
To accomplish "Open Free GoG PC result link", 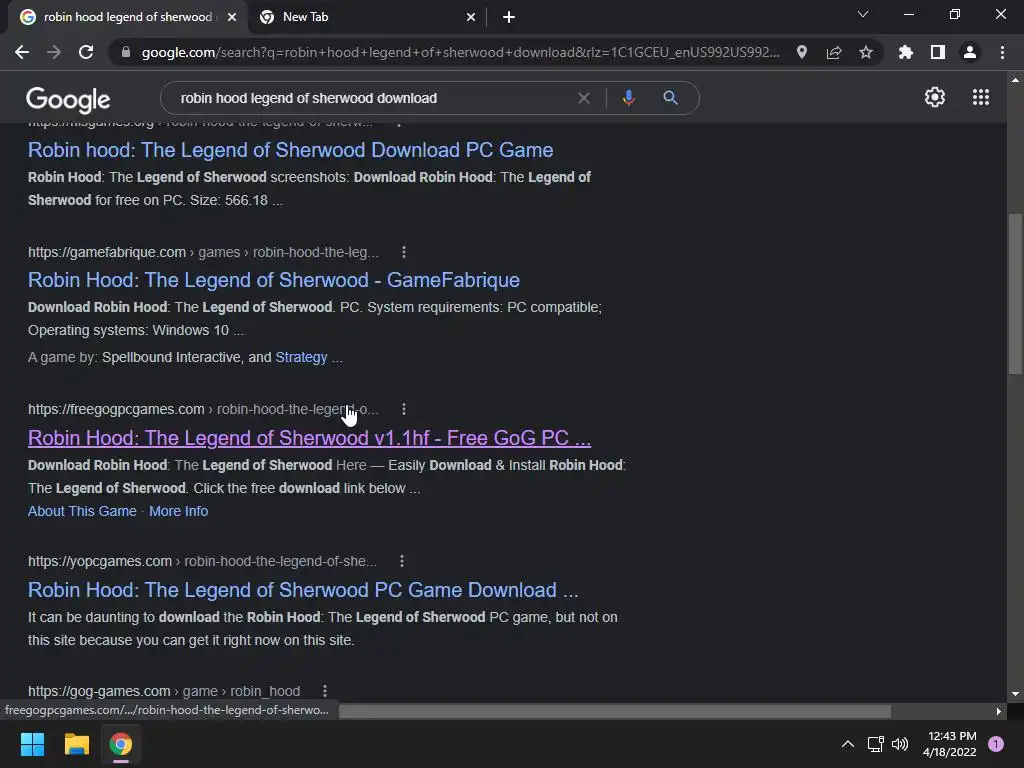I will tap(310, 438).
